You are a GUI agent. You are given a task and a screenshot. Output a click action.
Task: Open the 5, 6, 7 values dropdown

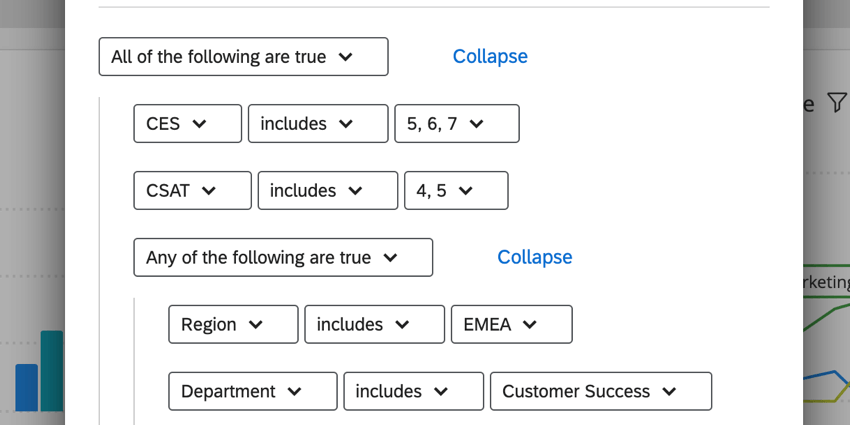click(x=456, y=124)
